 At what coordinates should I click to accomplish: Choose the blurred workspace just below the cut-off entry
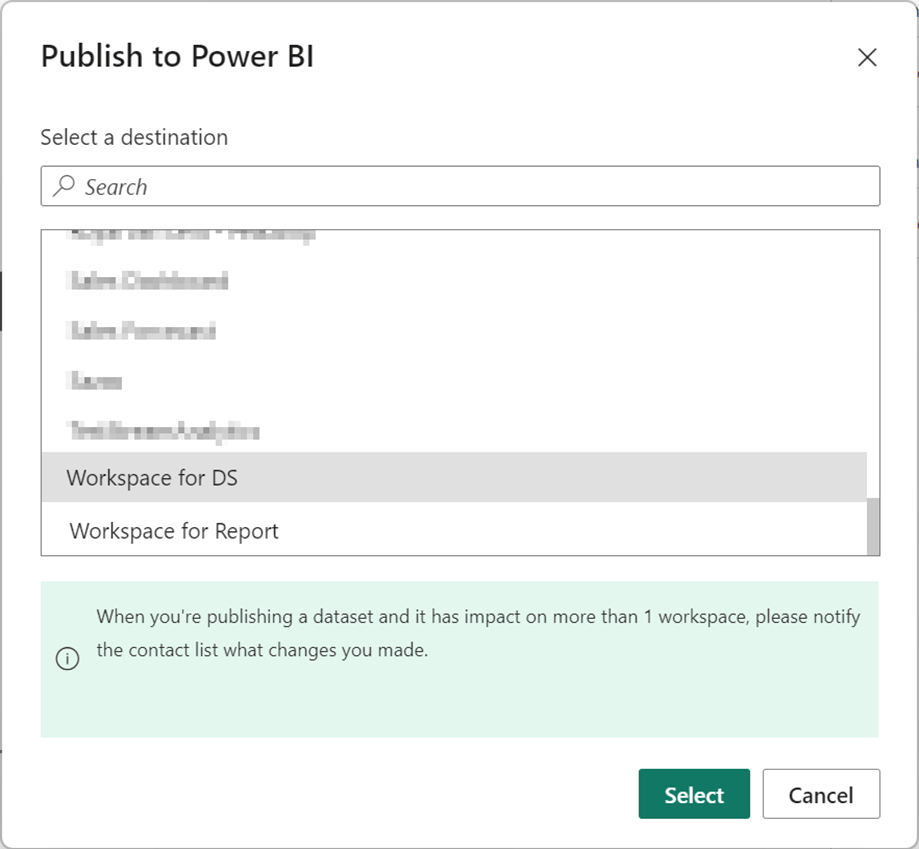click(147, 281)
